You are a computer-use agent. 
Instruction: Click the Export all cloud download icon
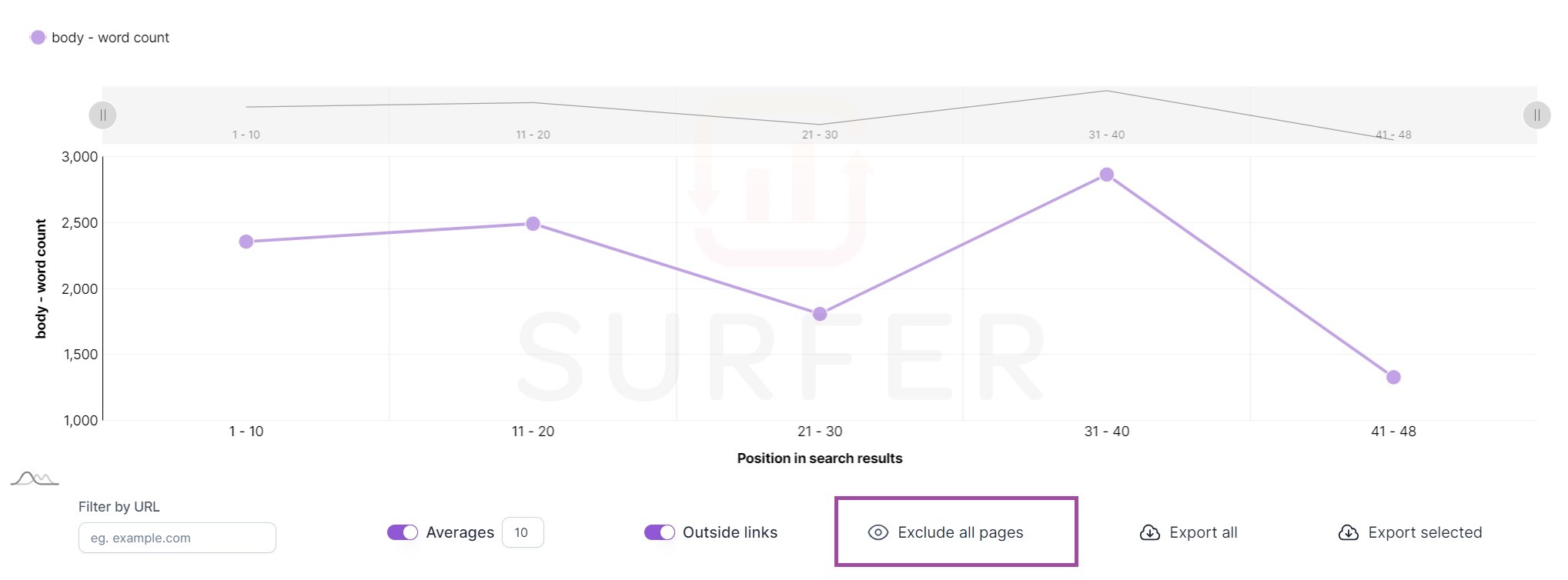point(1149,532)
